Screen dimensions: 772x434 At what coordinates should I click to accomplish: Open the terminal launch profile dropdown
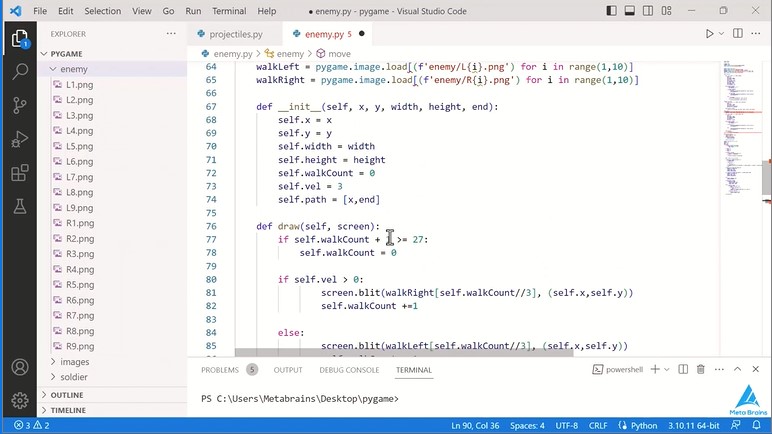click(667, 369)
